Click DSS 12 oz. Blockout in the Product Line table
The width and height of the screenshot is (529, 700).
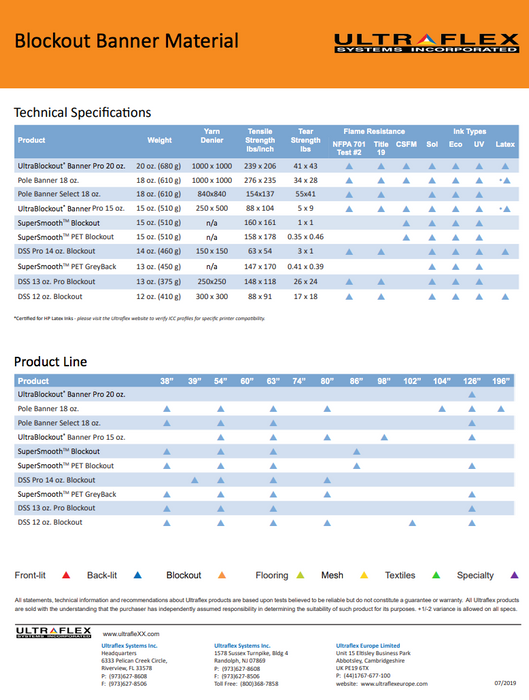pyautogui.click(x=50, y=522)
